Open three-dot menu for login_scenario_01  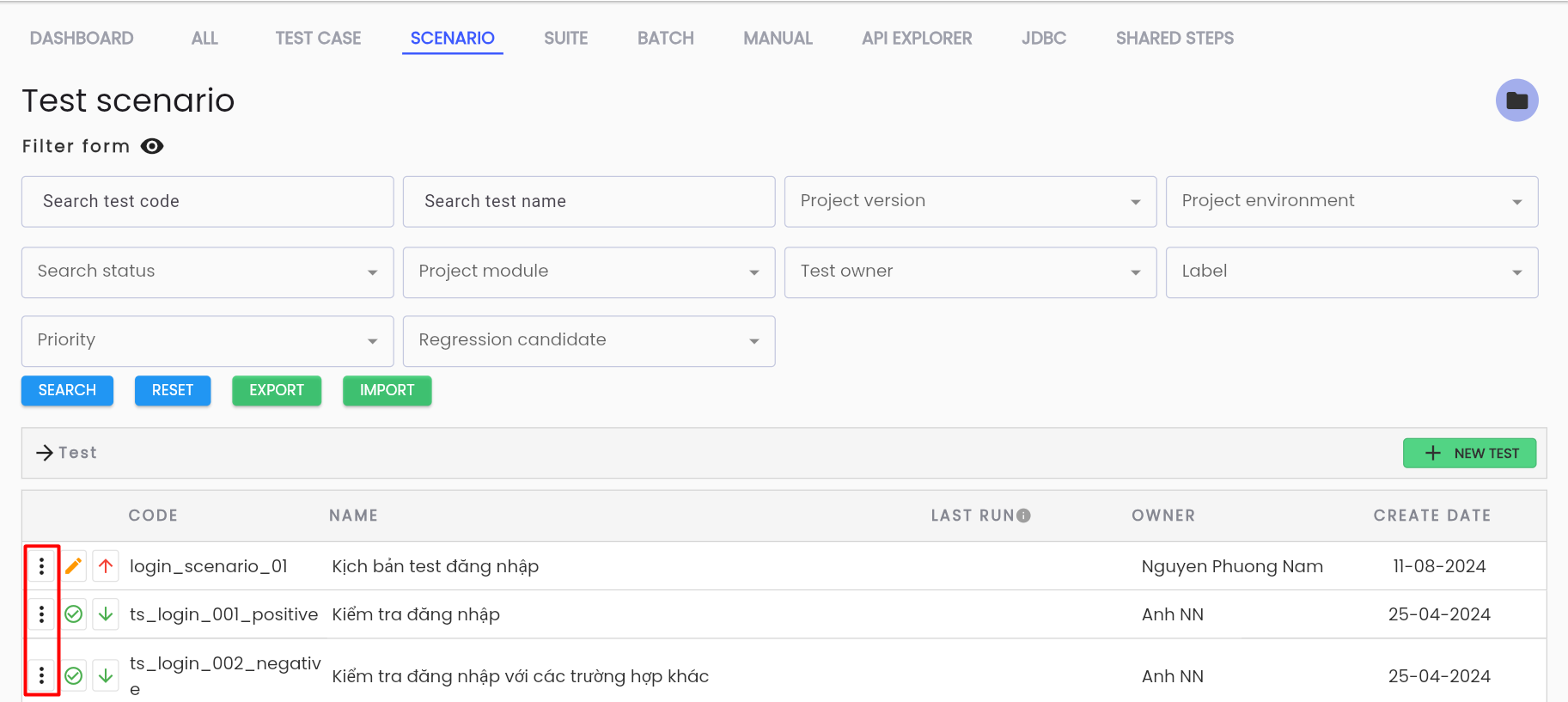(x=41, y=566)
